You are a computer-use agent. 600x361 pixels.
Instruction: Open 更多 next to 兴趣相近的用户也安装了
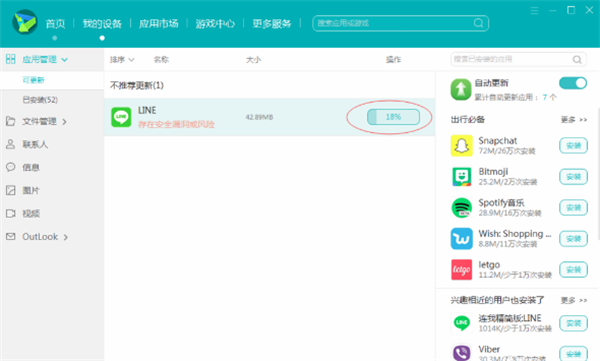pos(574,300)
